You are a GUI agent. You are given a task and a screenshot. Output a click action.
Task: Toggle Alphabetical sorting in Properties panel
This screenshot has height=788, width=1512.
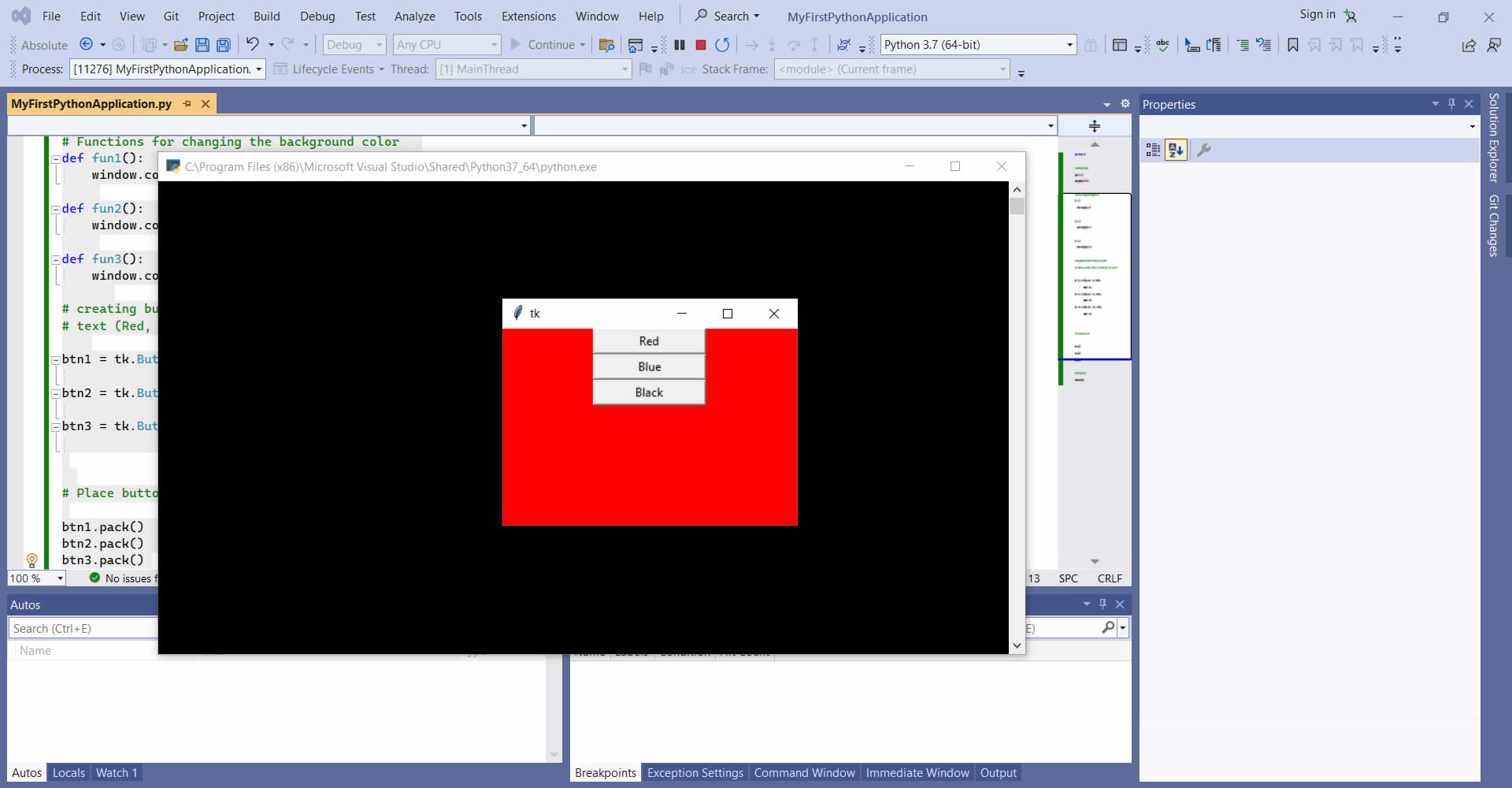[1176, 150]
